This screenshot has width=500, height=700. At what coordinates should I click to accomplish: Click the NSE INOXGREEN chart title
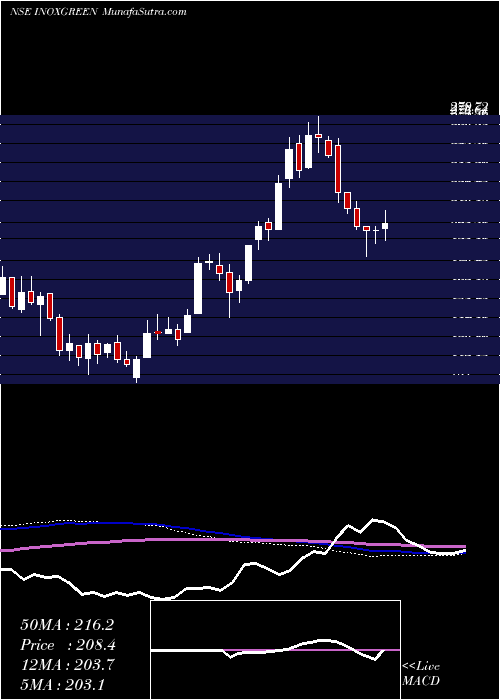click(x=54, y=12)
